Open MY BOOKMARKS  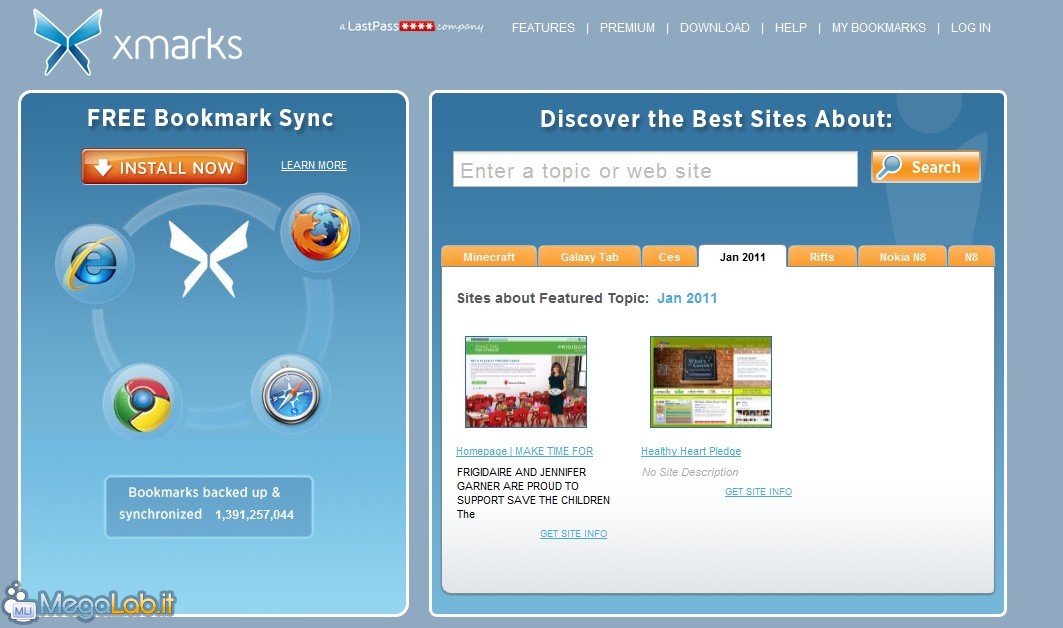point(879,28)
